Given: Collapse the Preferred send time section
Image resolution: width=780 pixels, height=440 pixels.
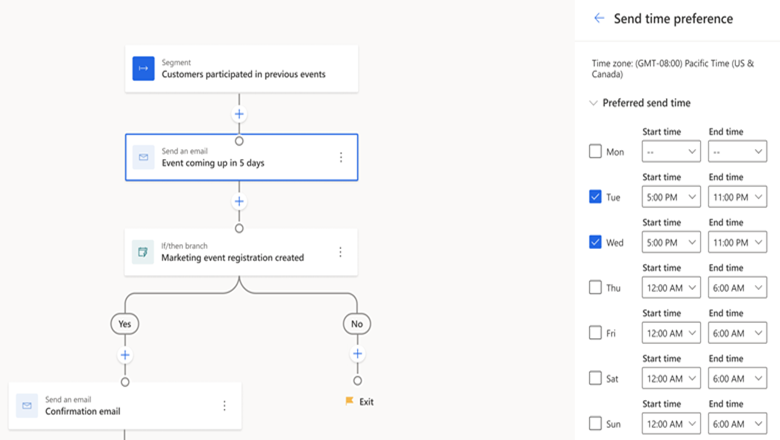Looking at the screenshot, I should pyautogui.click(x=593, y=103).
